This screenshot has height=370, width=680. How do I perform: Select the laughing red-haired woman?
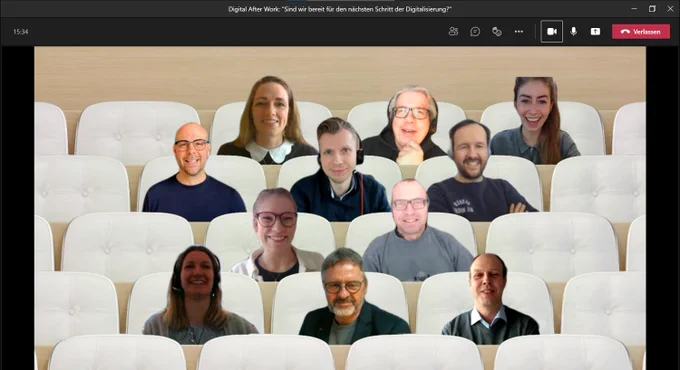click(535, 120)
